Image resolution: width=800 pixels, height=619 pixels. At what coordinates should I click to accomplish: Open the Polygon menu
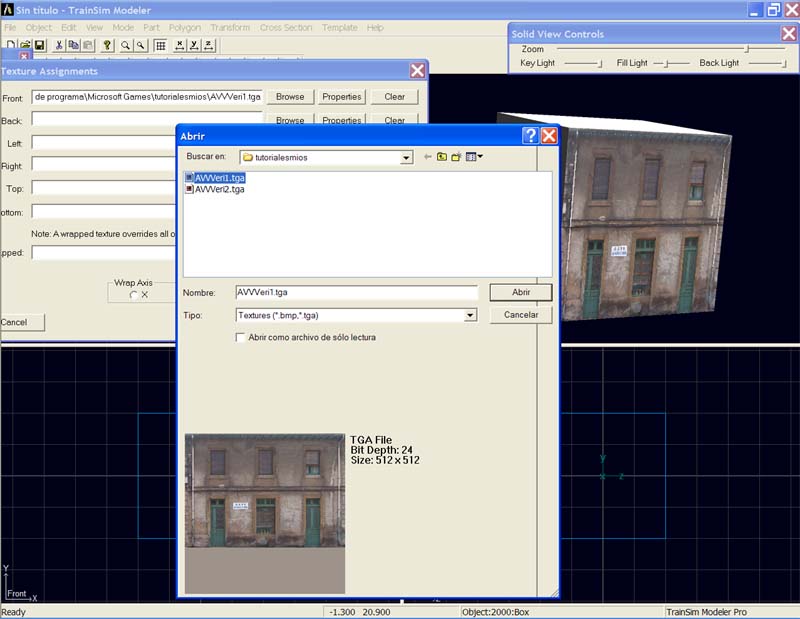click(185, 28)
